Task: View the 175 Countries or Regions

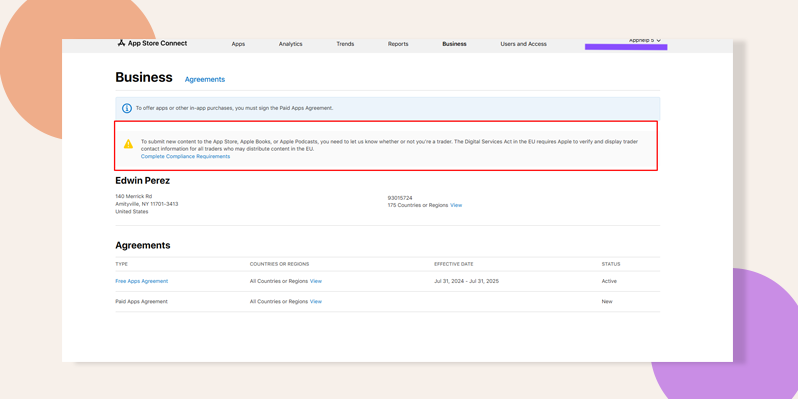Action: [x=456, y=205]
